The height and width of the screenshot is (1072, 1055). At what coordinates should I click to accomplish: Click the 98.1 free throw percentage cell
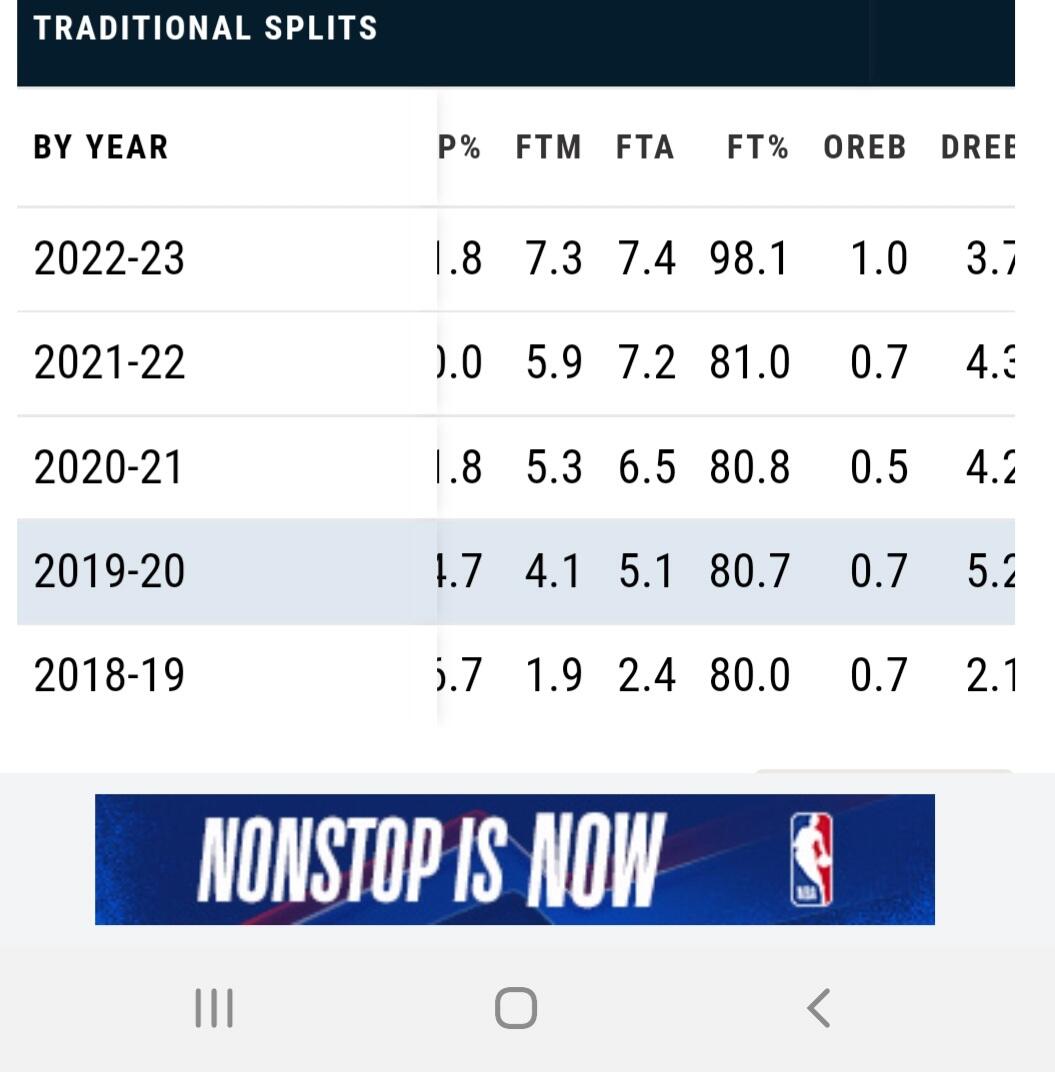[x=749, y=259]
